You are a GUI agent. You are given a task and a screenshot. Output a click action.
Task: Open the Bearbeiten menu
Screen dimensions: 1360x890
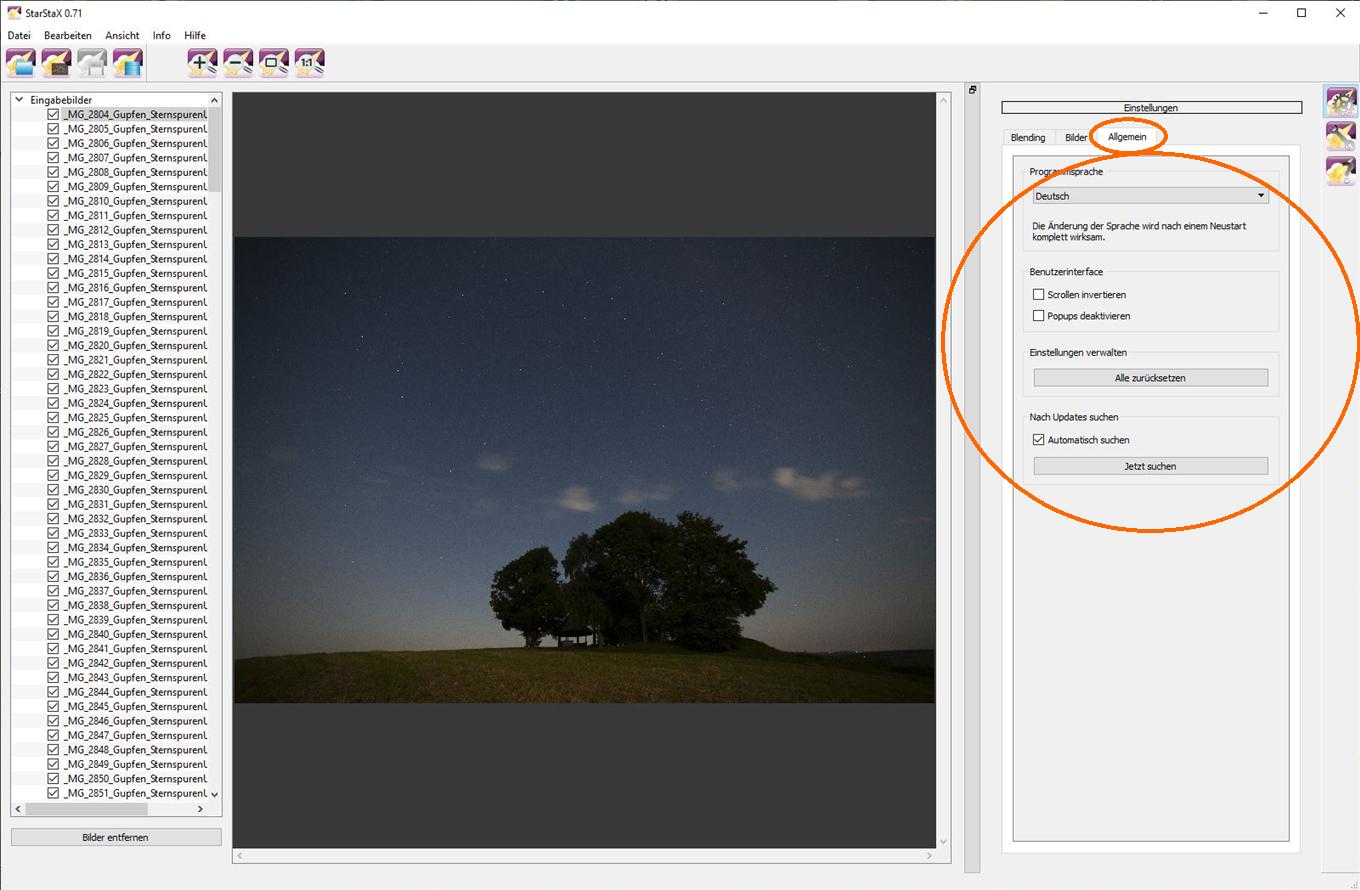[x=67, y=36]
